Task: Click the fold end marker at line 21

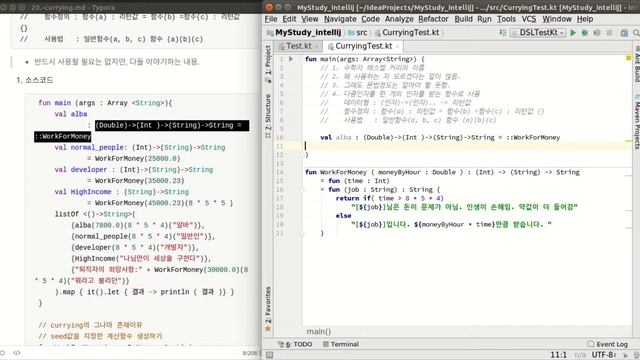Action: (303, 233)
